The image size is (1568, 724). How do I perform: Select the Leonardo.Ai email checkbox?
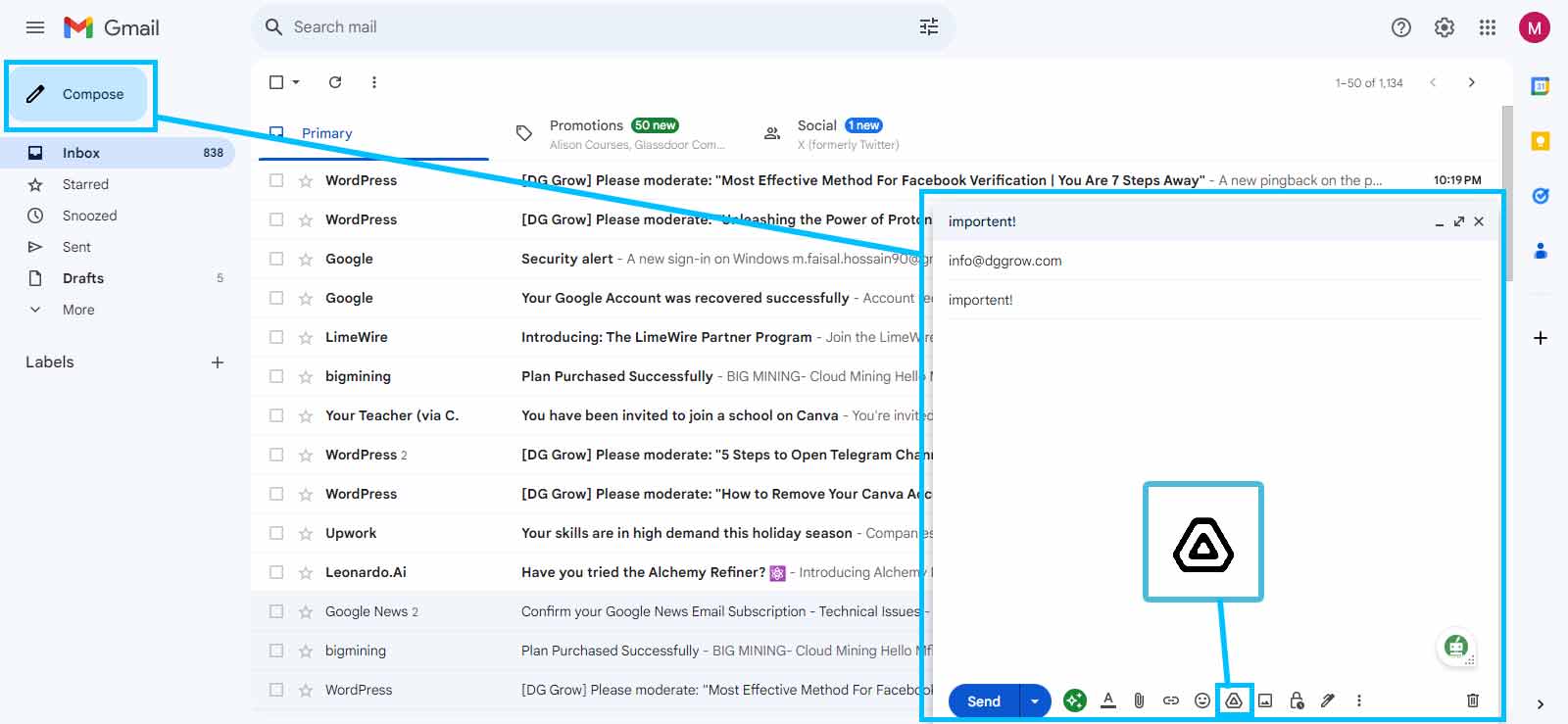pyautogui.click(x=276, y=572)
